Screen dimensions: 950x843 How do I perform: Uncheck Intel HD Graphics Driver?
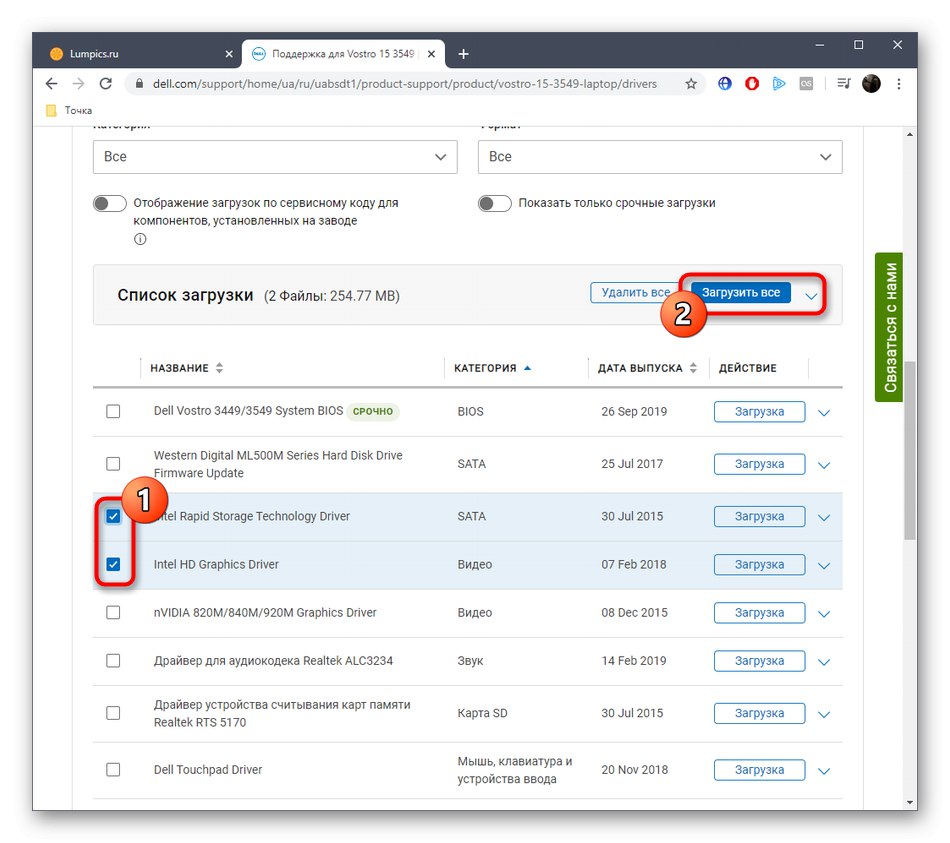point(113,564)
